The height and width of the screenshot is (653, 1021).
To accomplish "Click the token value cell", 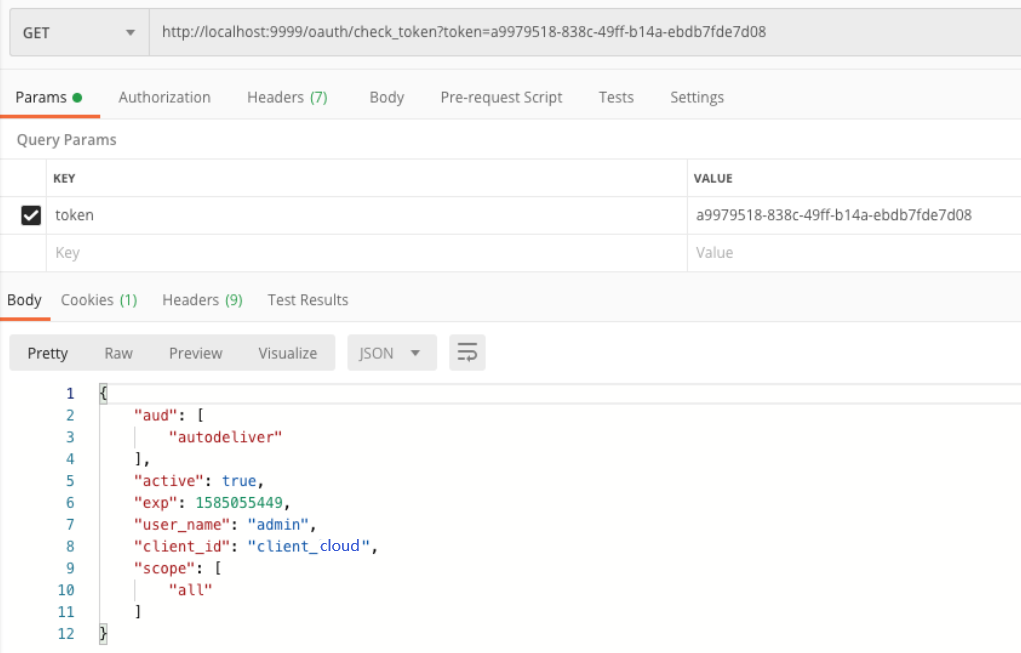I will pos(833,215).
